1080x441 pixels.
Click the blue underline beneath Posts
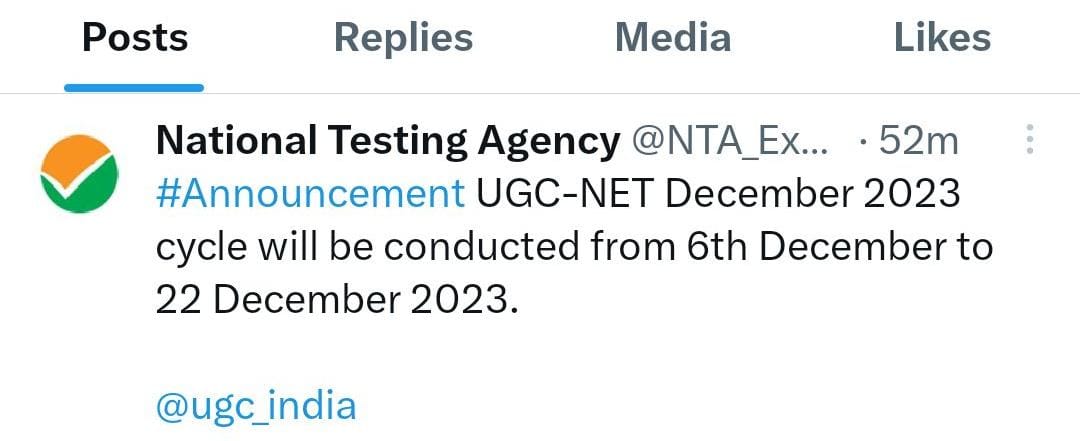(134, 88)
